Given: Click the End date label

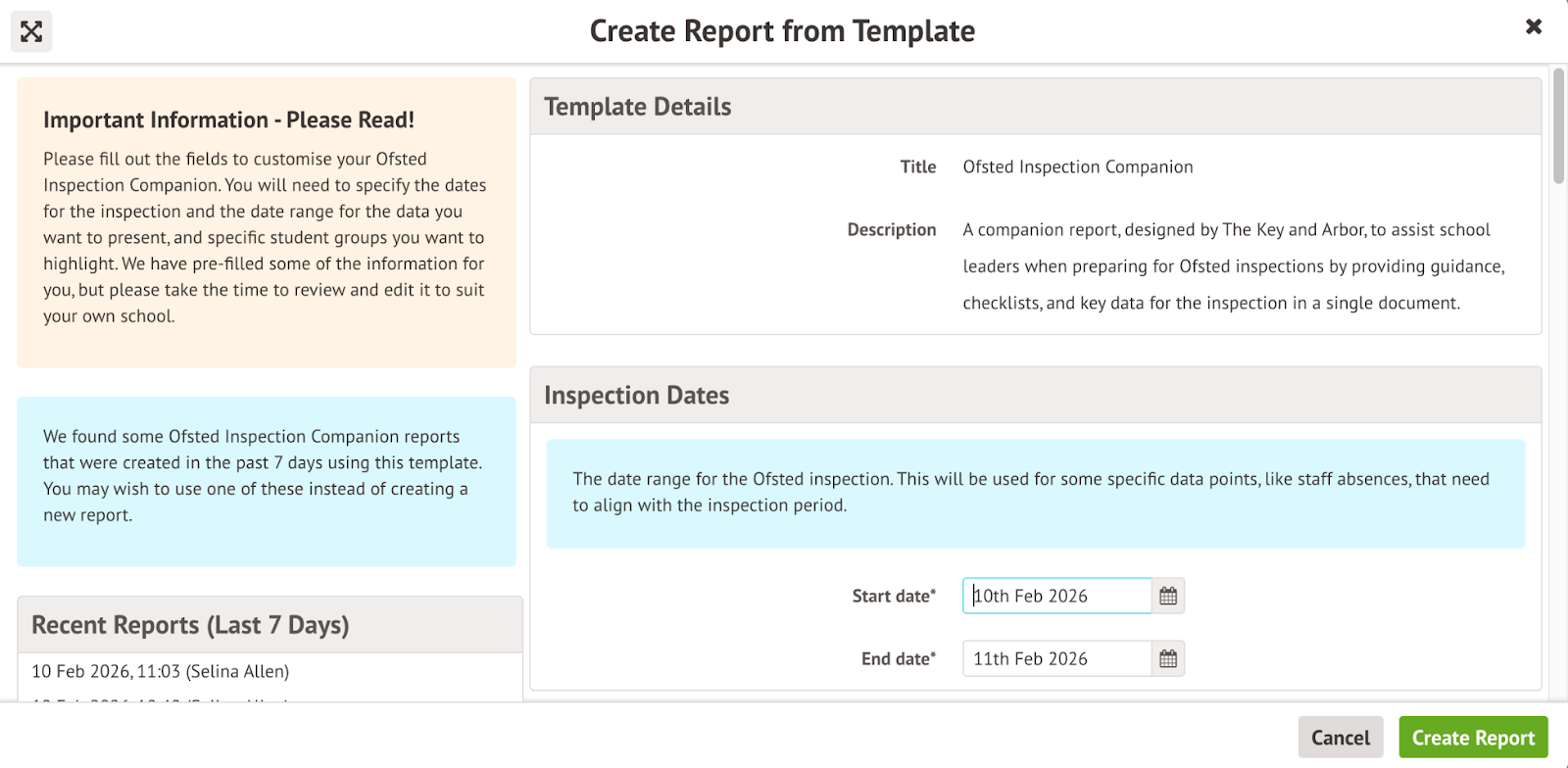Looking at the screenshot, I should [898, 658].
